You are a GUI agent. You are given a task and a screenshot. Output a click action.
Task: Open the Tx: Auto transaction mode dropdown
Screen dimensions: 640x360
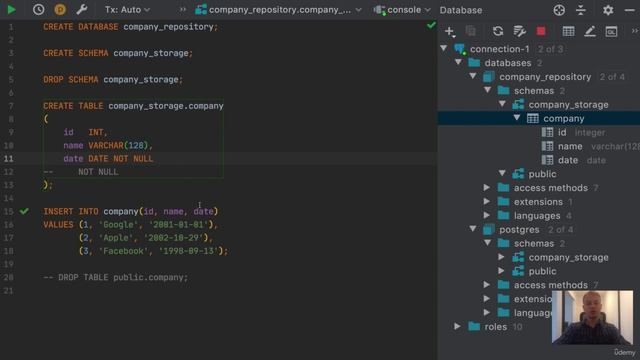(x=127, y=9)
